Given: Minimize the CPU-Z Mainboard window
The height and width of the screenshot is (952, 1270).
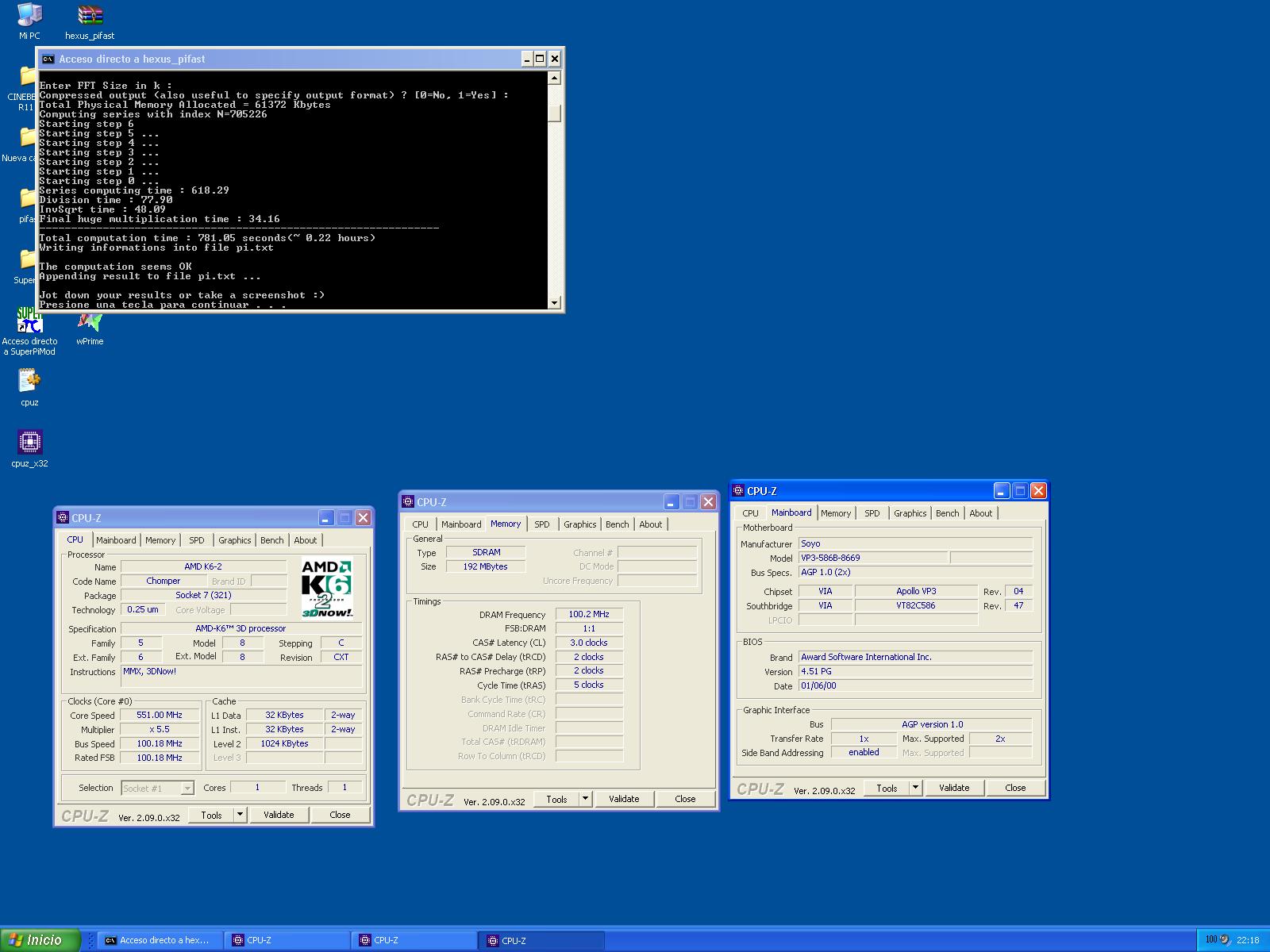Looking at the screenshot, I should point(1002,491).
